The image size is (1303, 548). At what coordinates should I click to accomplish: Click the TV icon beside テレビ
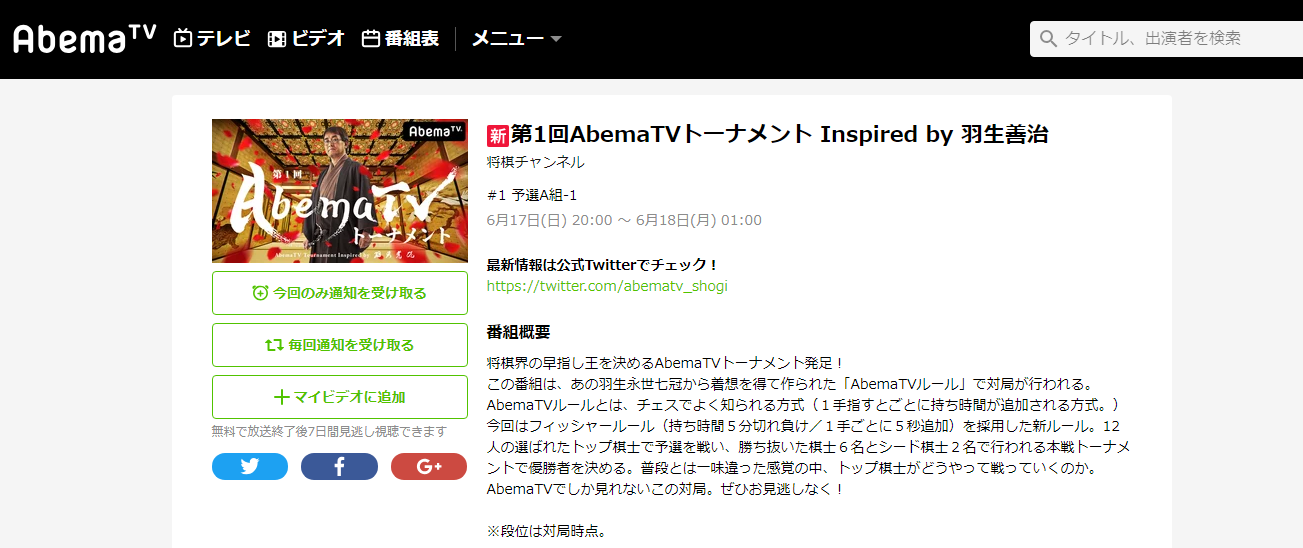[x=183, y=39]
